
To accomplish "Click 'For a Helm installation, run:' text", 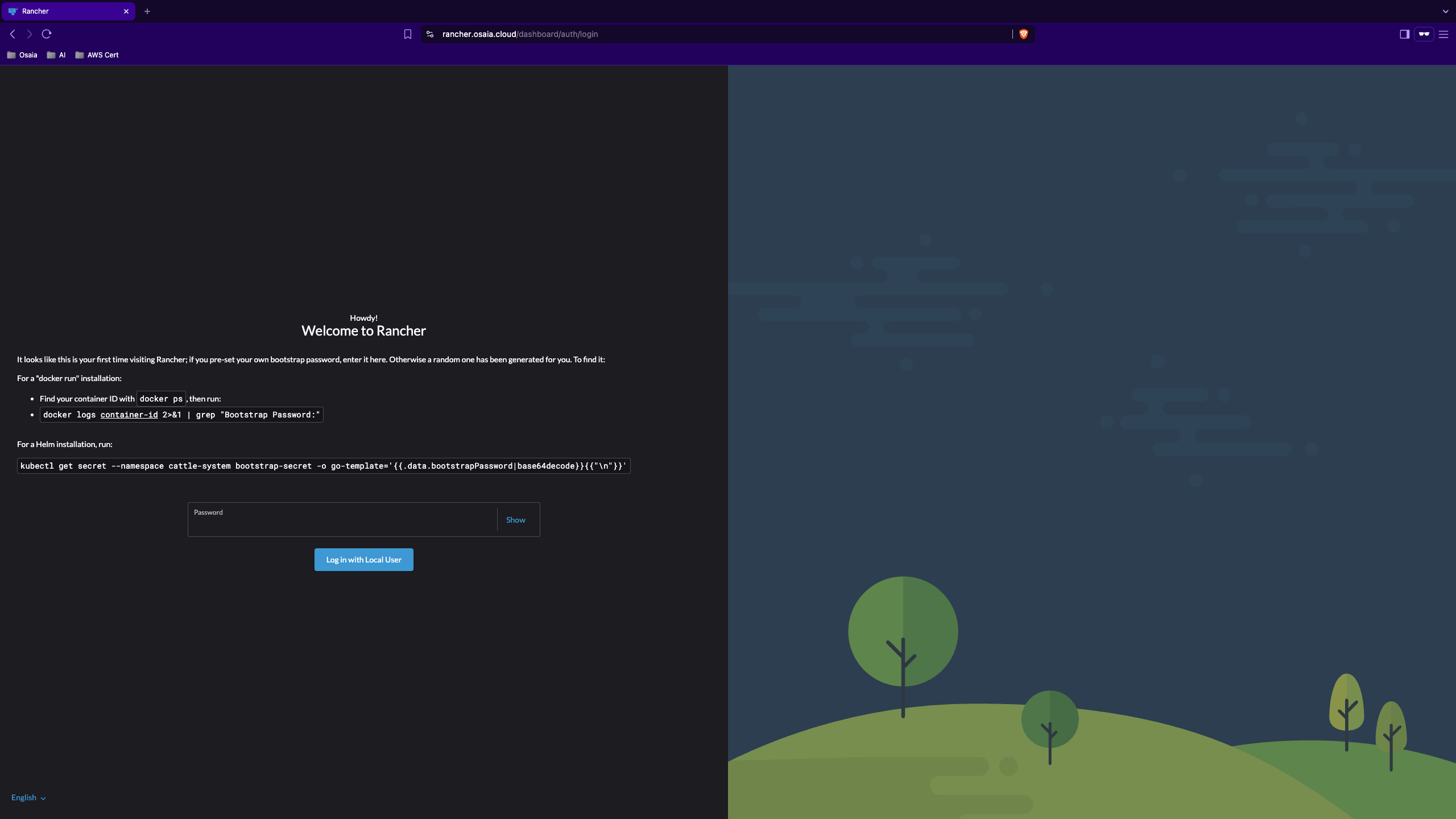I will coord(65,444).
